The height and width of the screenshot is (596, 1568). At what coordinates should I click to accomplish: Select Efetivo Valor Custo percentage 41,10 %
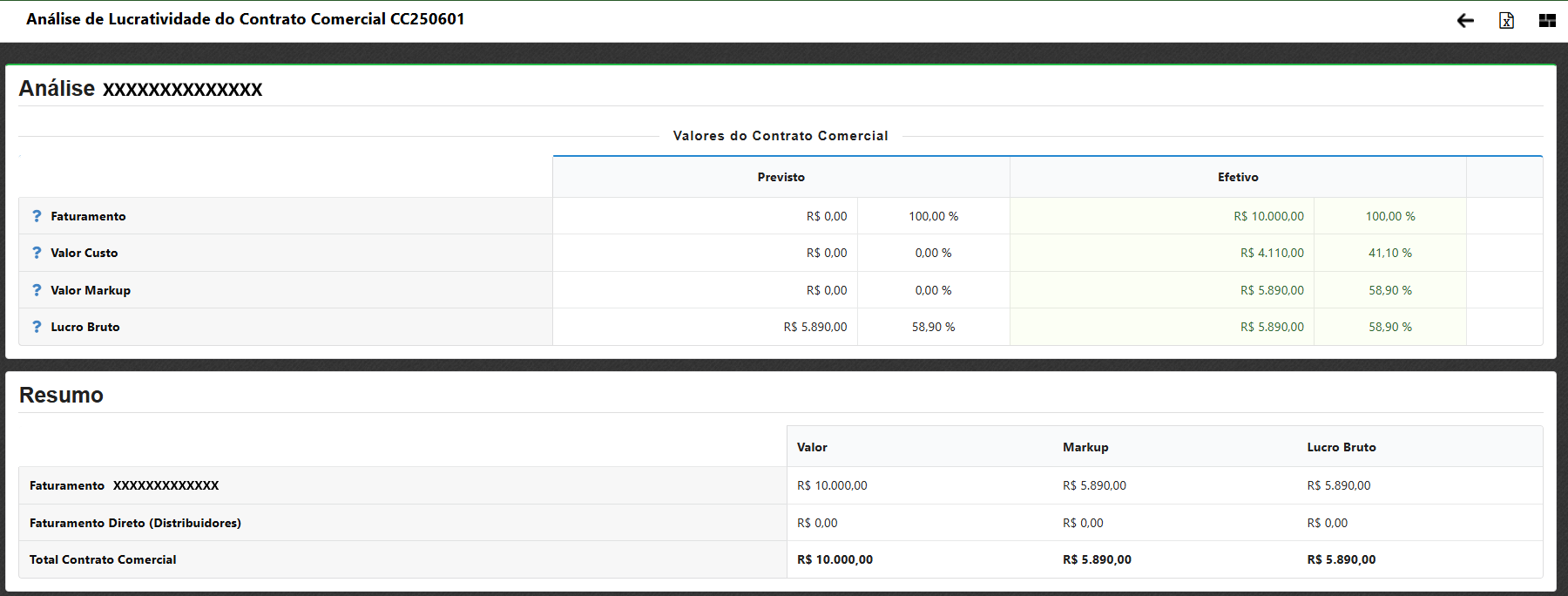coord(1390,253)
